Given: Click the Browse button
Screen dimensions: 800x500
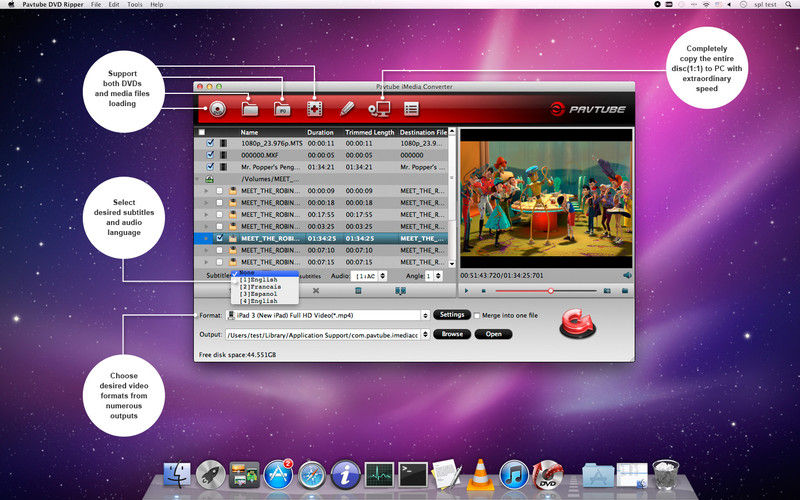Looking at the screenshot, I should (x=452, y=334).
